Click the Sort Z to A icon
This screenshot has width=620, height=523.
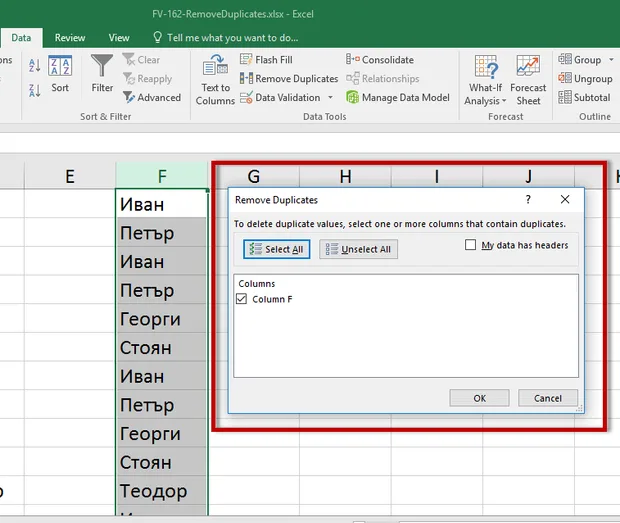click(34, 91)
